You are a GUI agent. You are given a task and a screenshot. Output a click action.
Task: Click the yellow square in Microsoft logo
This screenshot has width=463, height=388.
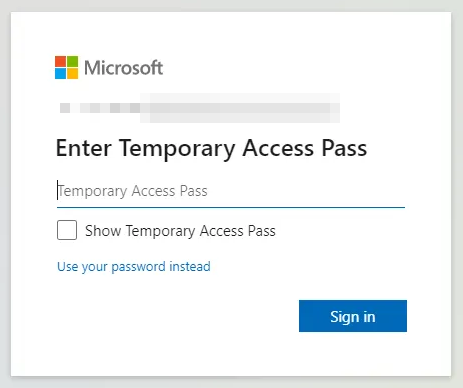point(73,74)
